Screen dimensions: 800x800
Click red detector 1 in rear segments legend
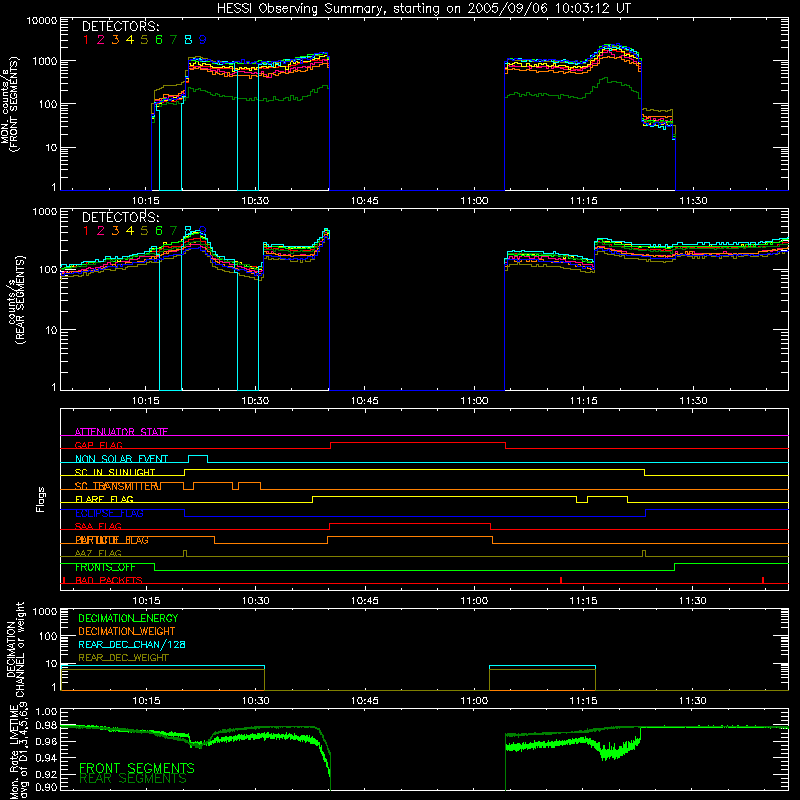tap(86, 231)
